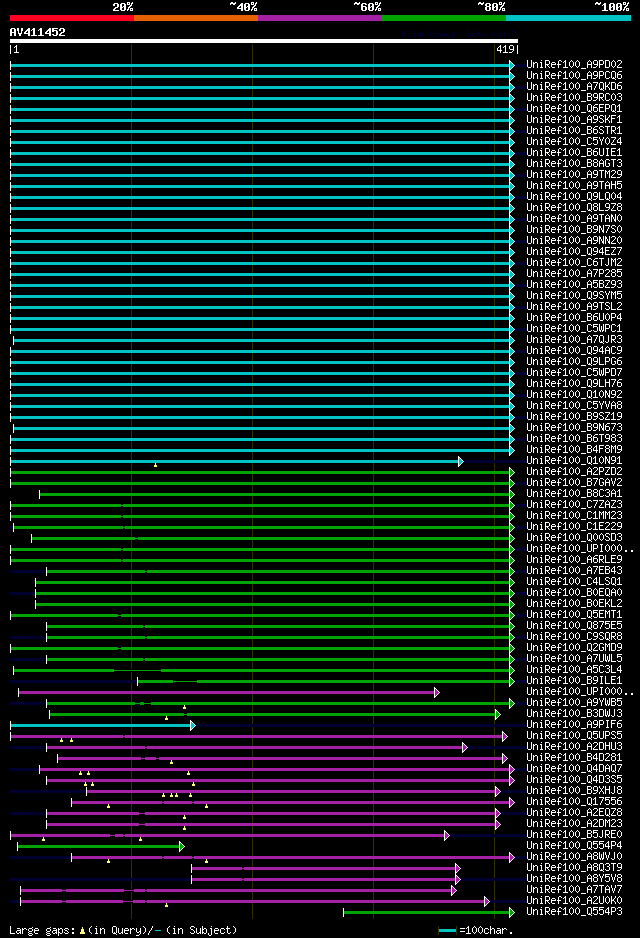
Task: Select the label UniRef100_Q5UPS5
Action: 574,735
